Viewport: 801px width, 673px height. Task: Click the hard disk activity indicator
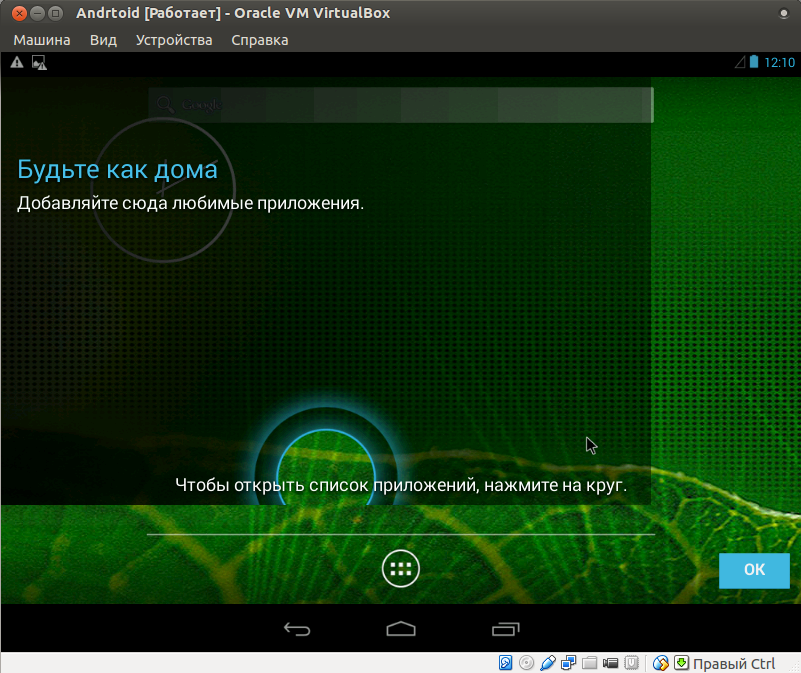[506, 663]
